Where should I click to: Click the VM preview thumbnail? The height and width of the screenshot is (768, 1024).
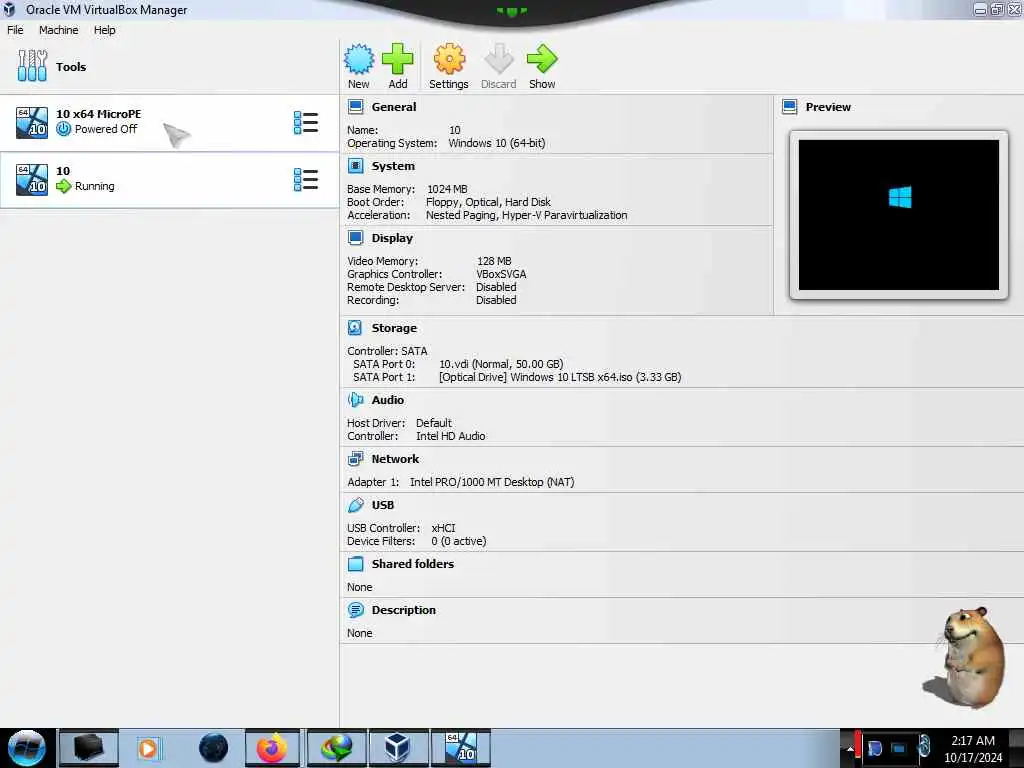(x=899, y=215)
